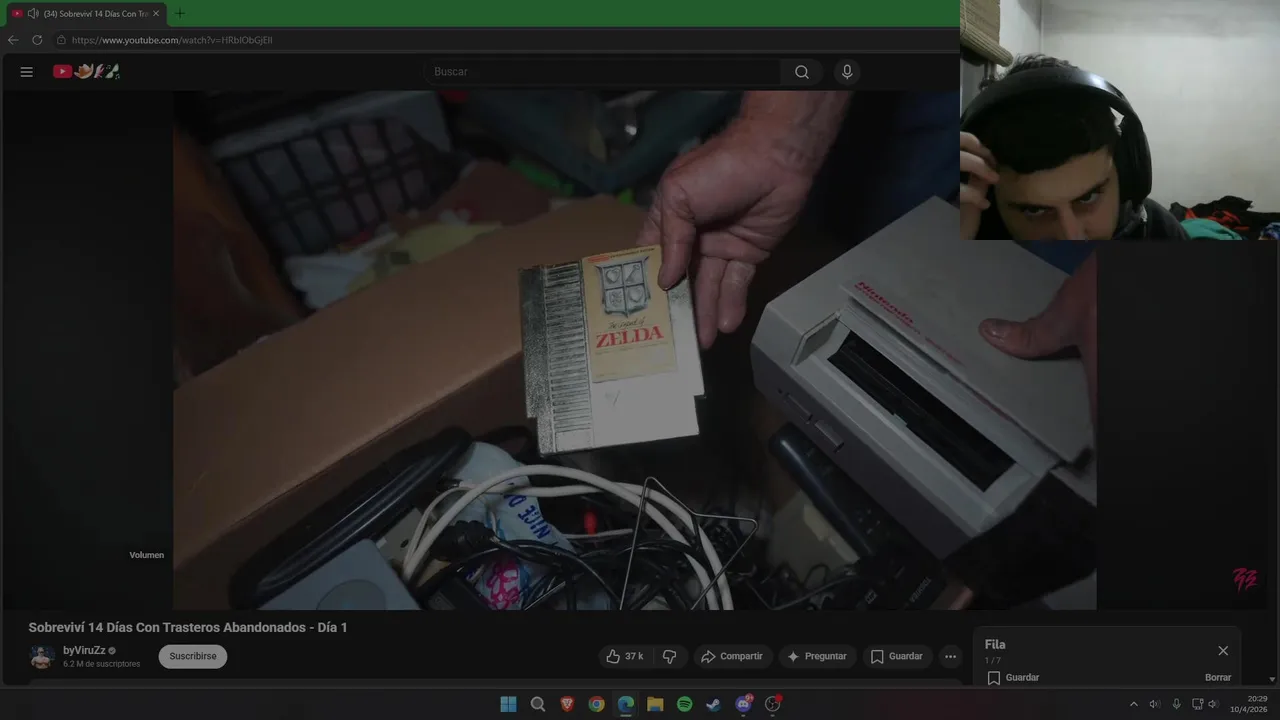Image resolution: width=1280 pixels, height=720 pixels.
Task: Open the Preguntar AI button
Action: (x=817, y=657)
